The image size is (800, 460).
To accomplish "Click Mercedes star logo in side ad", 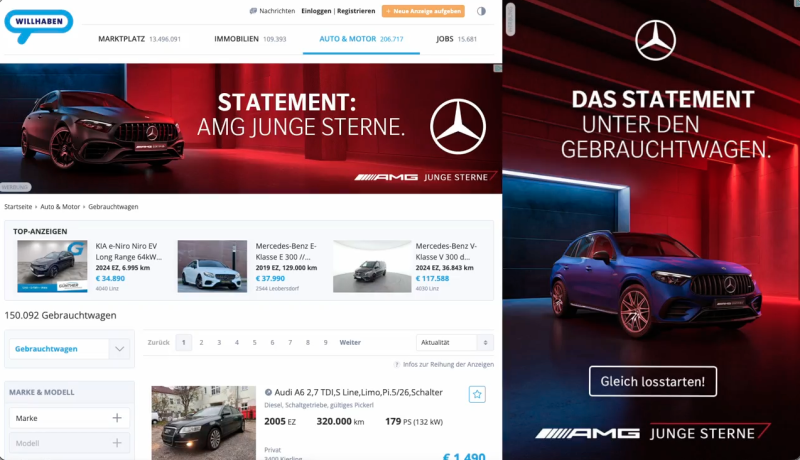I will 655,40.
